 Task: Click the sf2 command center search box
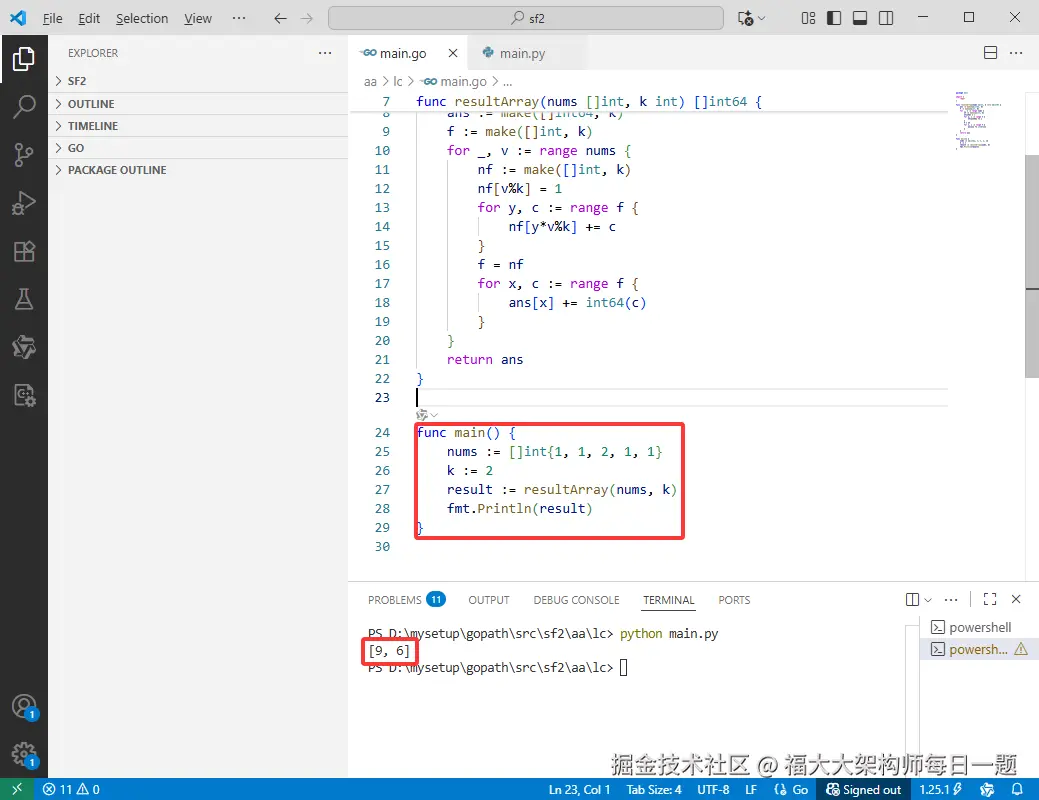coord(526,18)
